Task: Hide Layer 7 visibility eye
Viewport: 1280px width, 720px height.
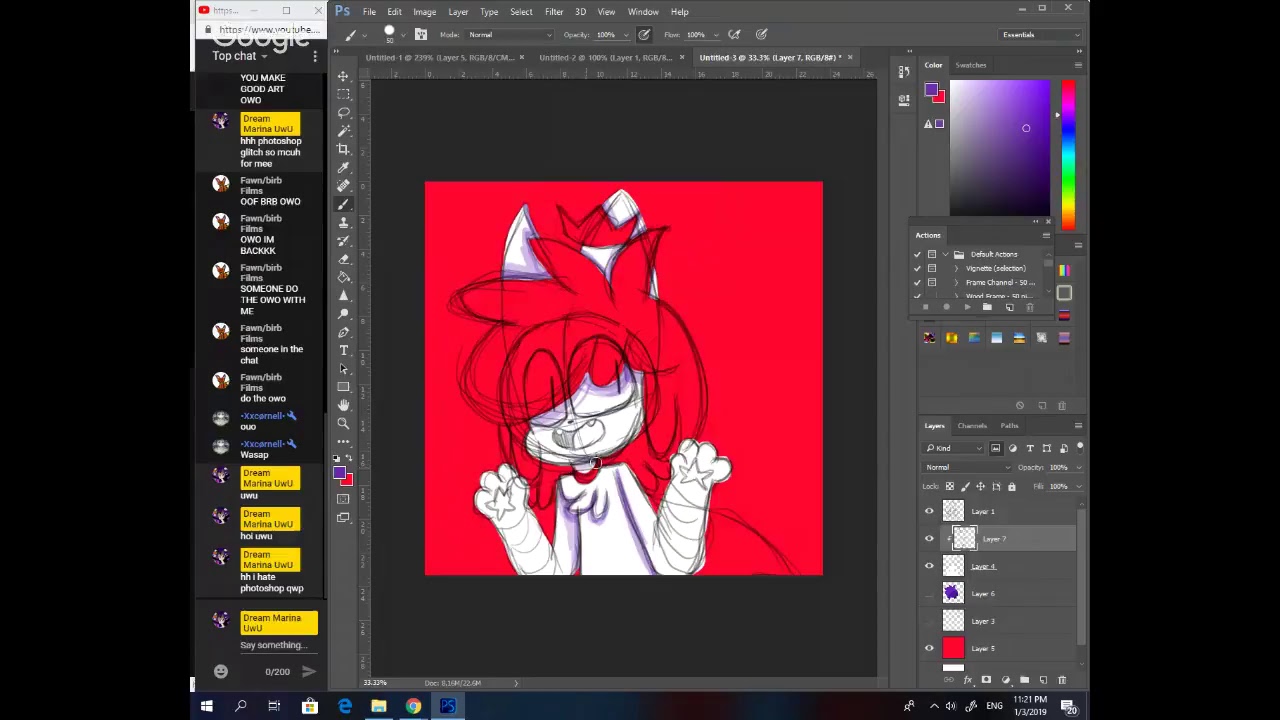Action: [929, 539]
